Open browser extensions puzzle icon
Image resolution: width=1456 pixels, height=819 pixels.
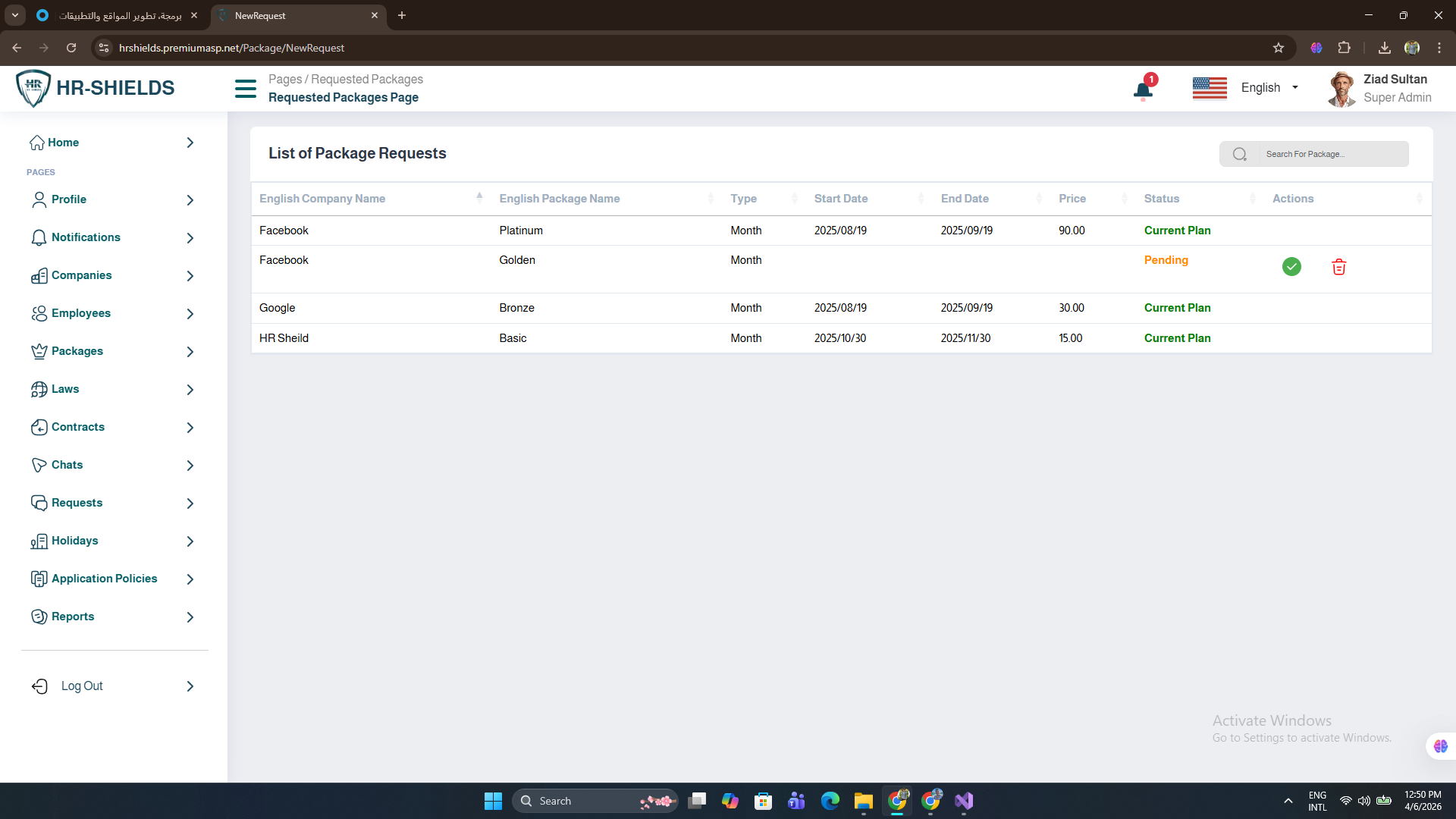(1344, 48)
